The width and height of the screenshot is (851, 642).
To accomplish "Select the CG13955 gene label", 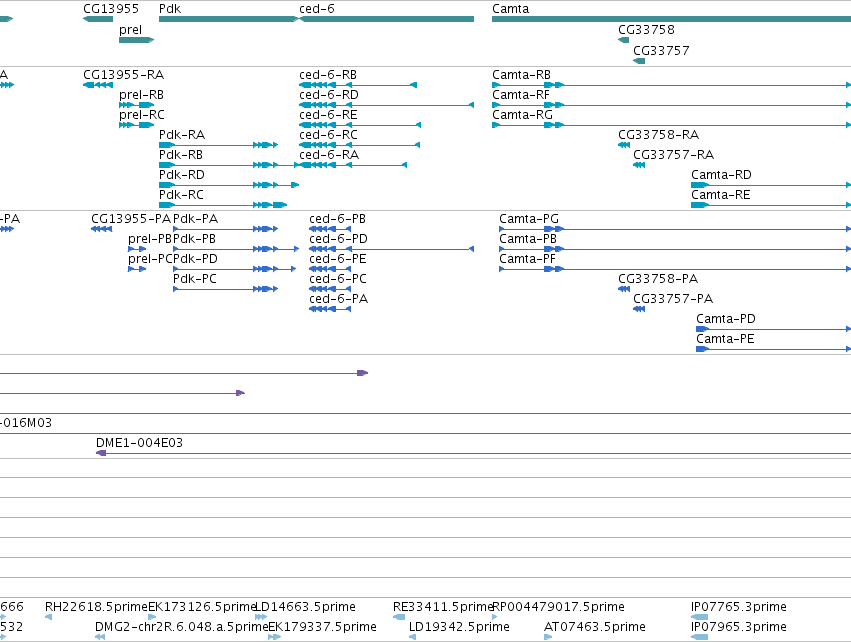I will pyautogui.click(x=111, y=9).
